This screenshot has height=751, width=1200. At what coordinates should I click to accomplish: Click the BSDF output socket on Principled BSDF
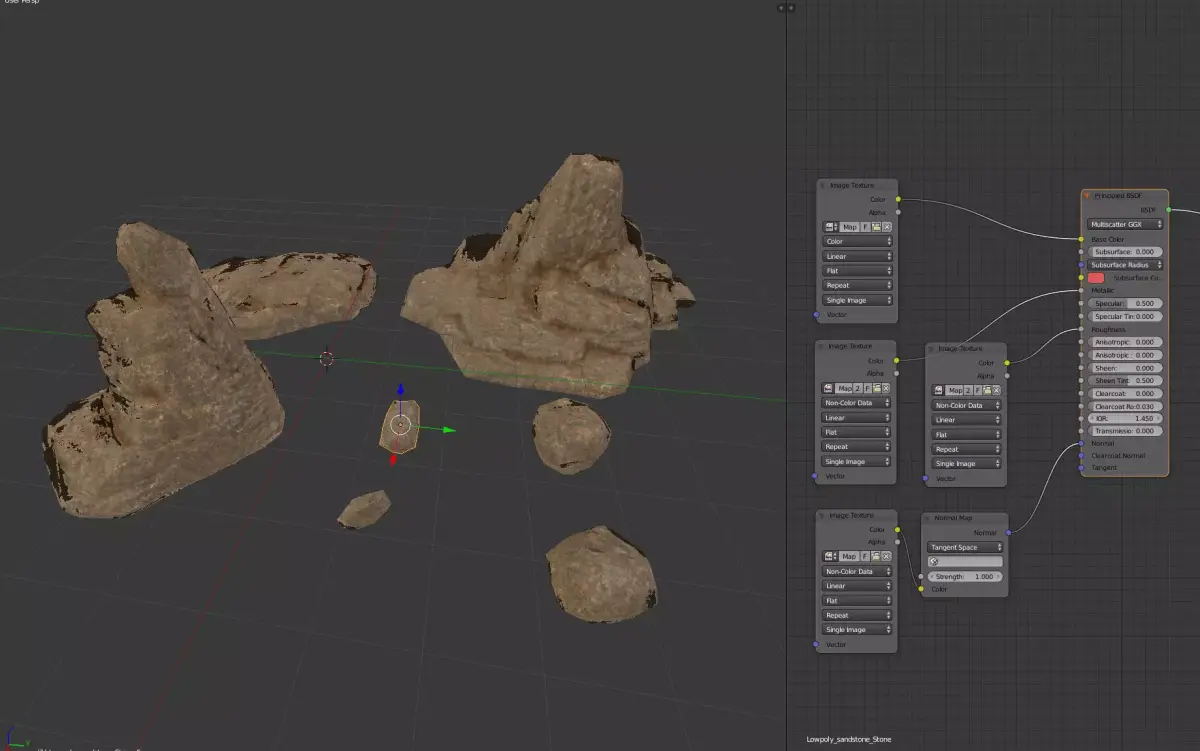coord(1168,210)
